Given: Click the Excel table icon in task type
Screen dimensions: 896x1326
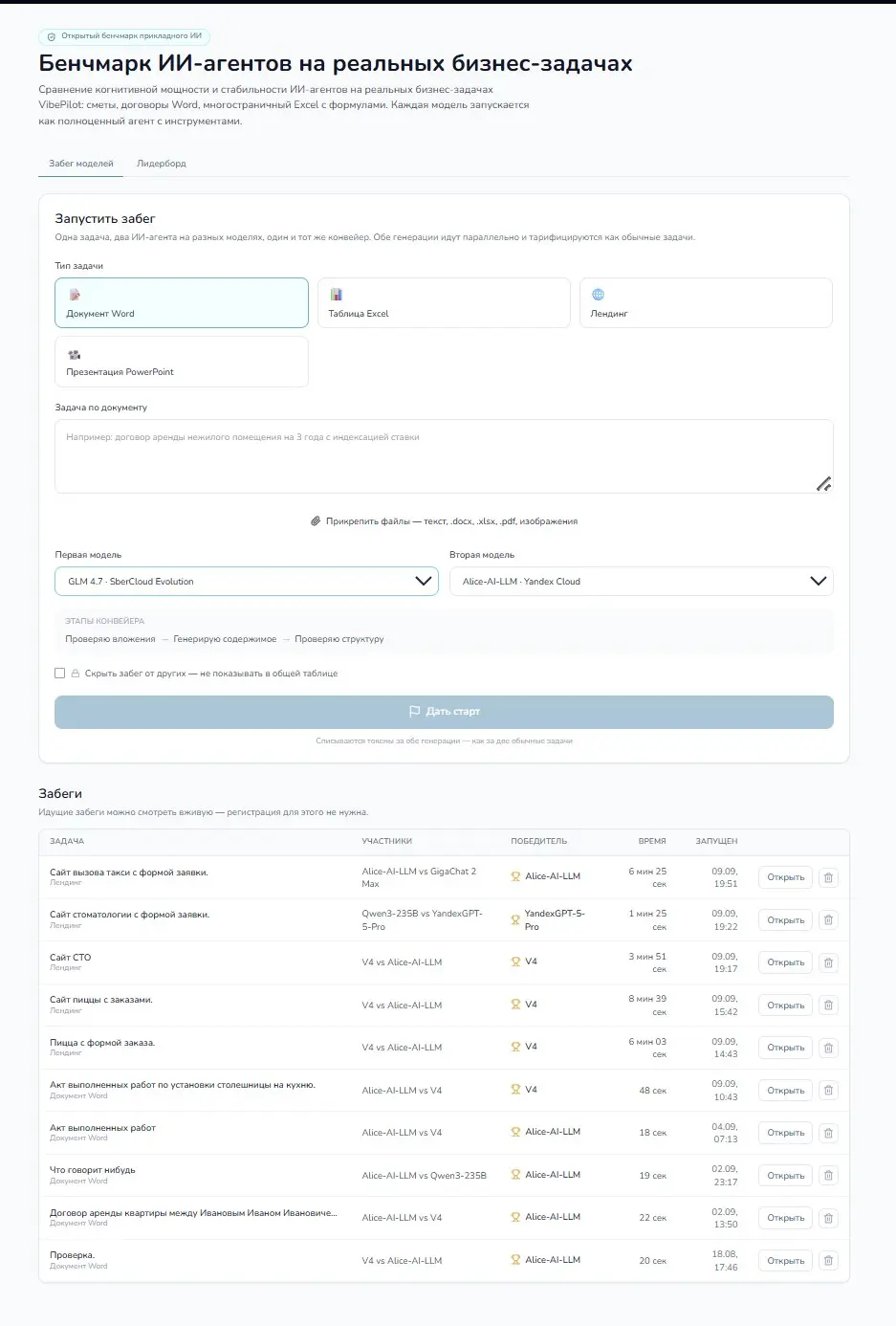Looking at the screenshot, I should click(x=336, y=295).
